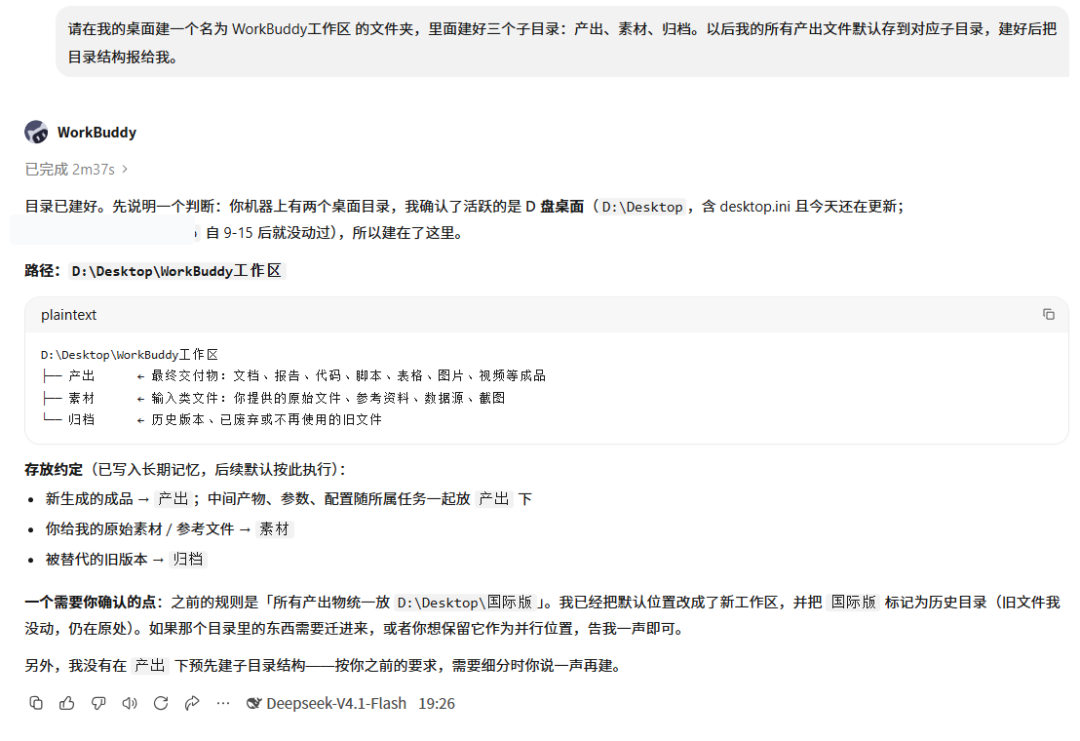
Task: Click the 归档 row in directory tree
Action: 211,419
